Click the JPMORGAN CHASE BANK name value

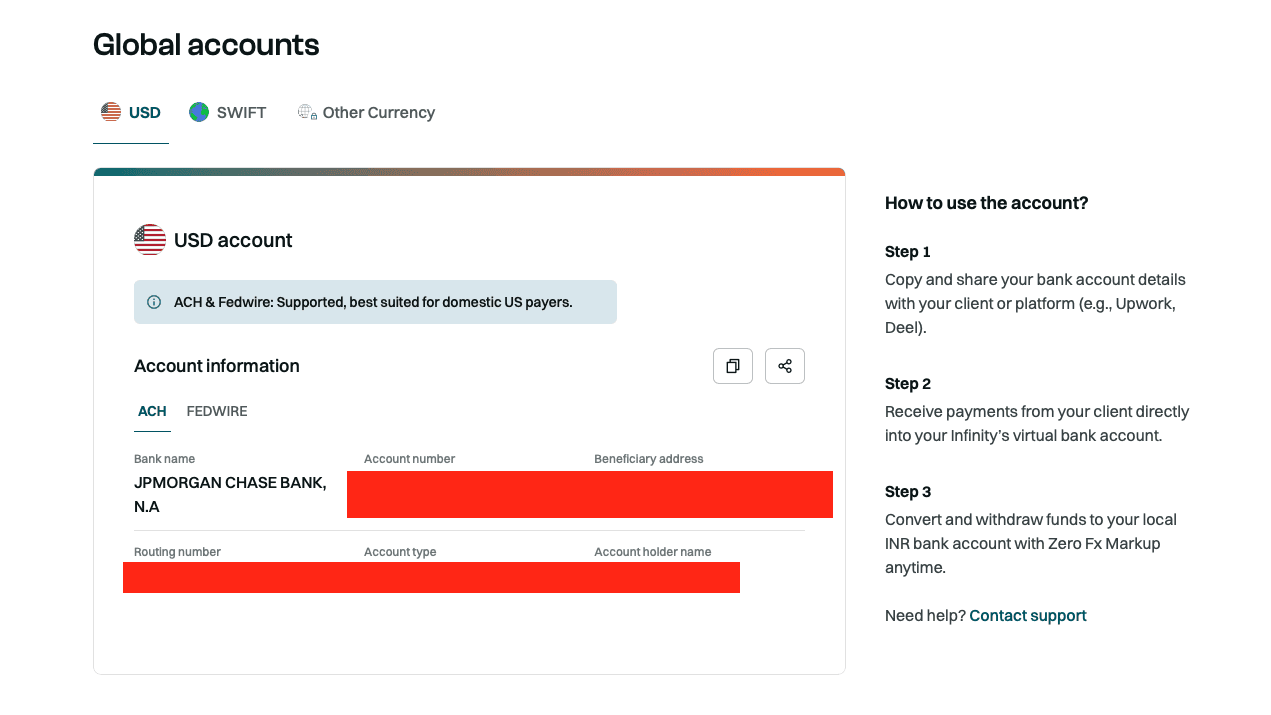pyautogui.click(x=230, y=495)
